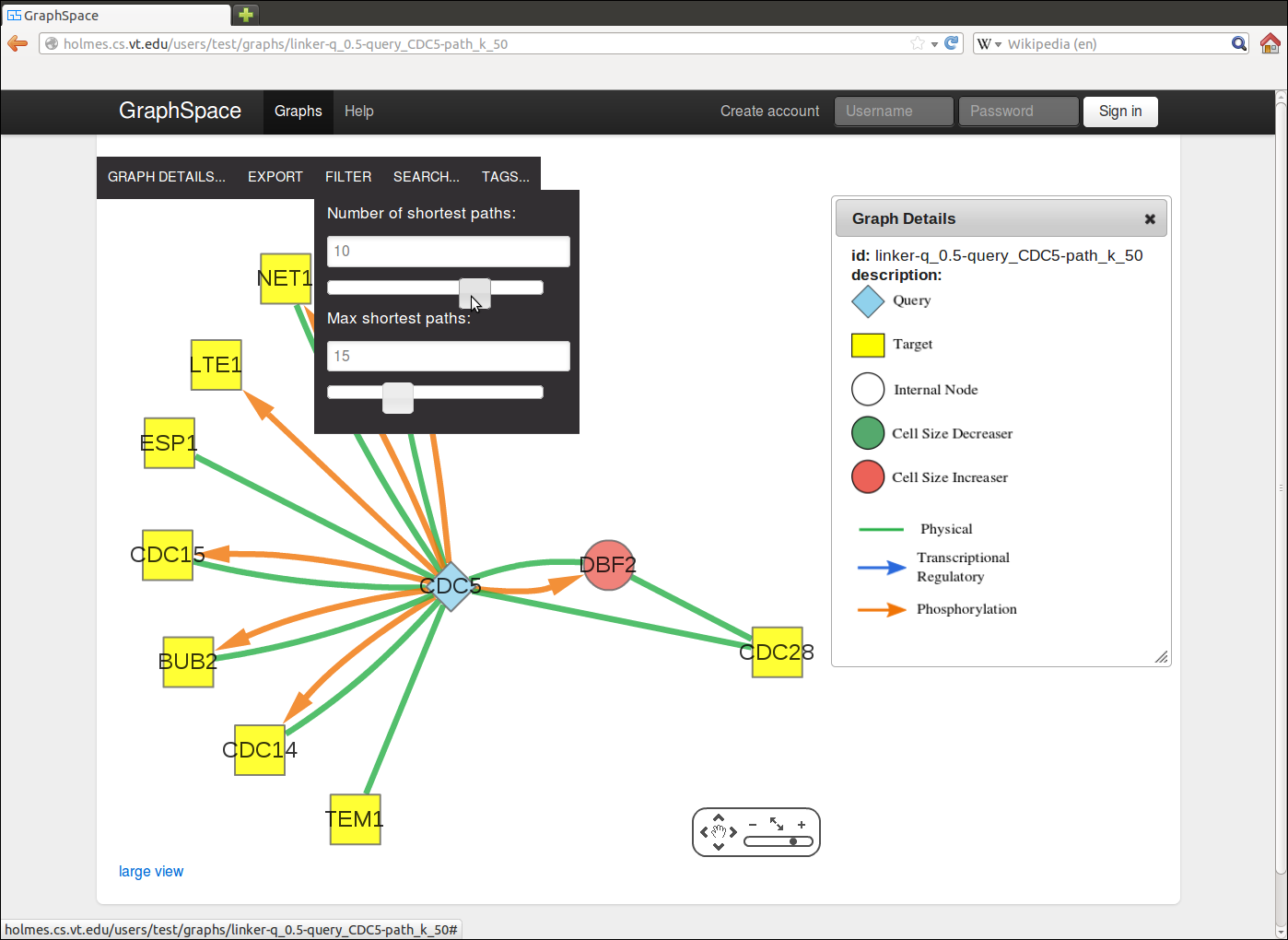Open the SEARCH... menu
Image resolution: width=1288 pixels, height=940 pixels.
[x=427, y=176]
